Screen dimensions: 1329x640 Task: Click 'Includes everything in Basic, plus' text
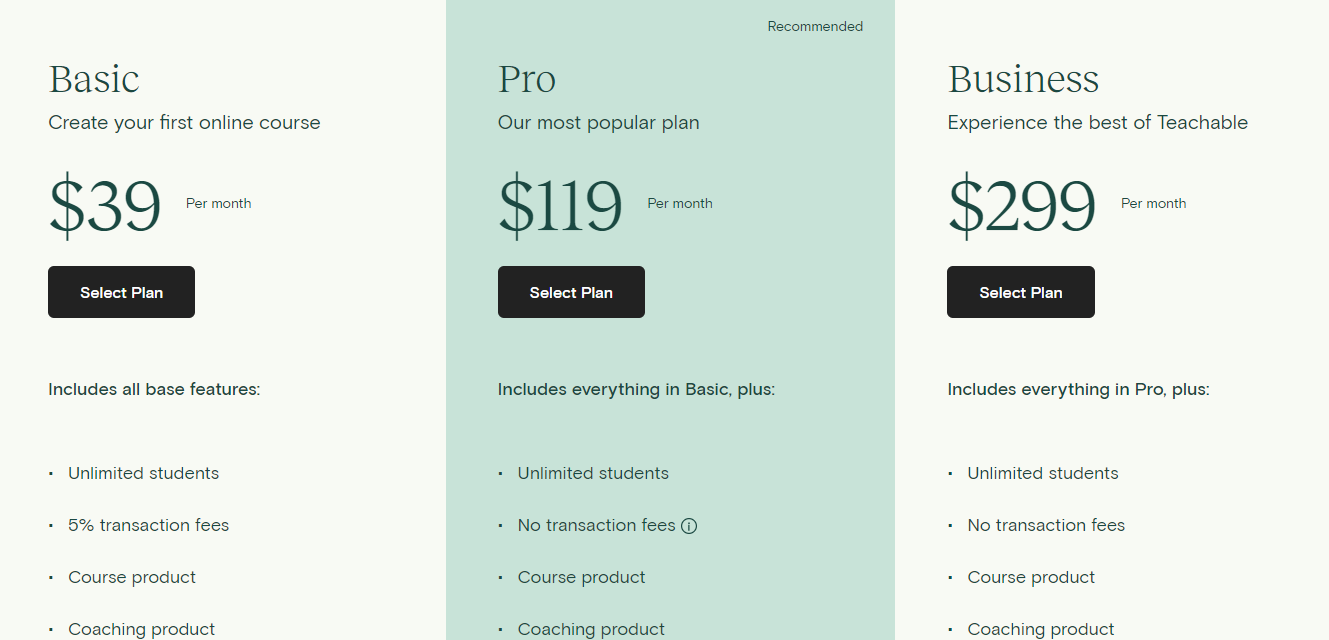(x=636, y=389)
